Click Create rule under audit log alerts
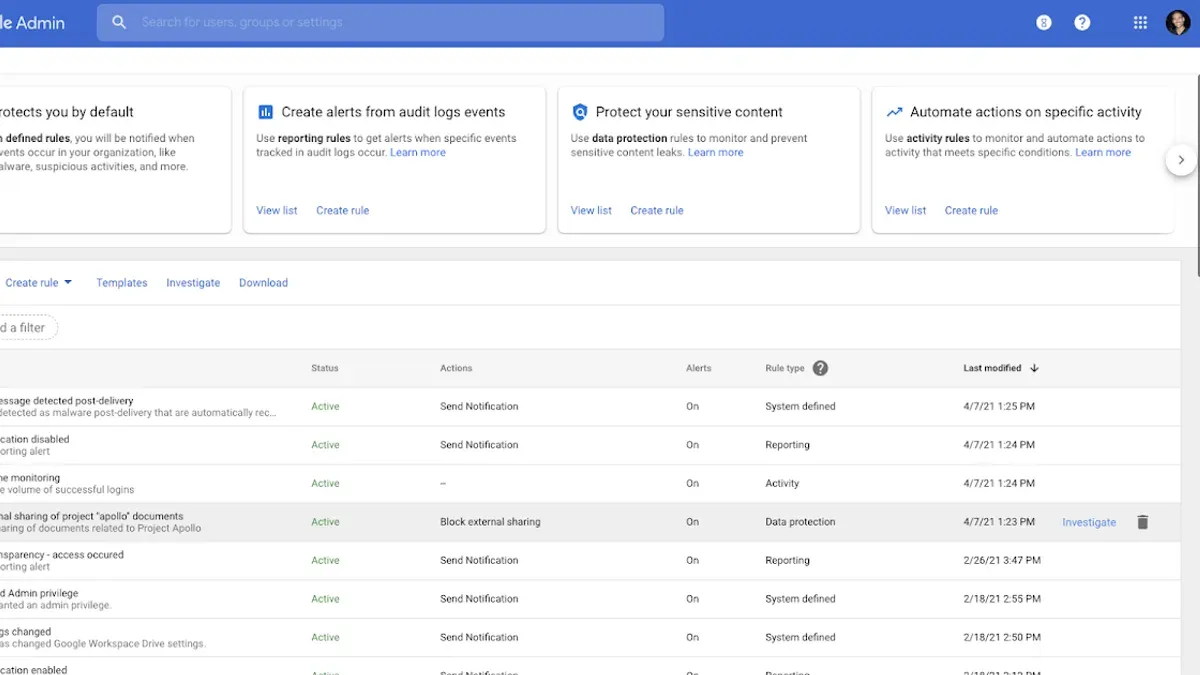 click(343, 210)
